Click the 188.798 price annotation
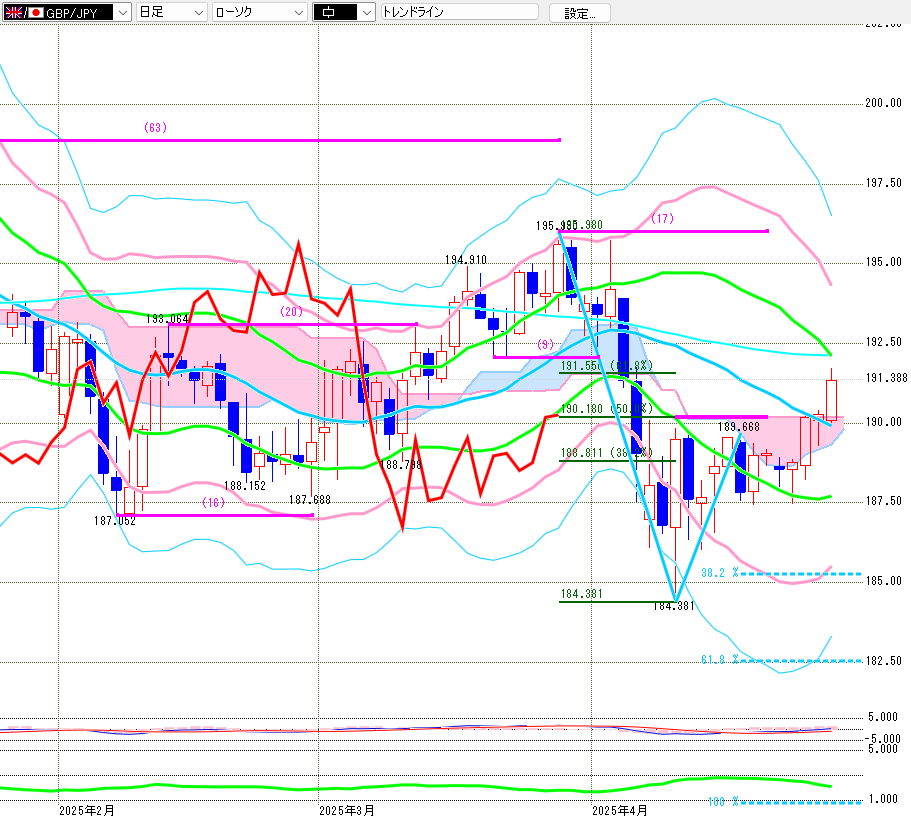Image resolution: width=911 pixels, height=820 pixels. tap(400, 465)
